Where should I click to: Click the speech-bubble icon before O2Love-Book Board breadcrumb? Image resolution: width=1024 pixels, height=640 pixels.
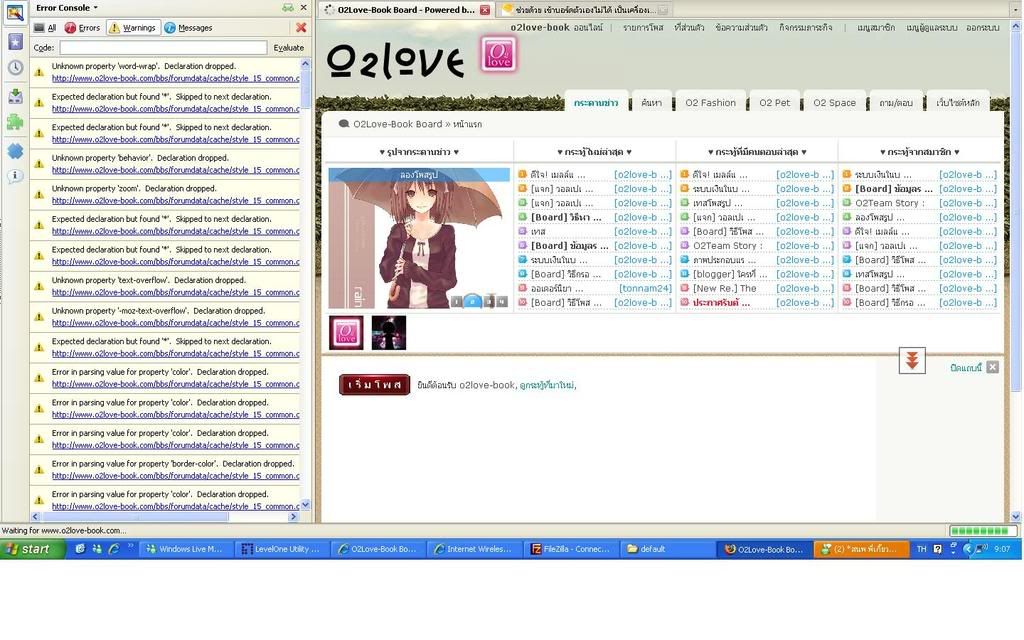(x=344, y=123)
